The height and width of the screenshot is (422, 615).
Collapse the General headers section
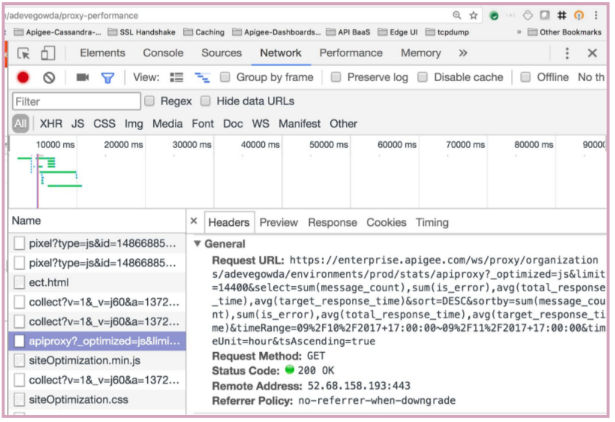[198, 243]
